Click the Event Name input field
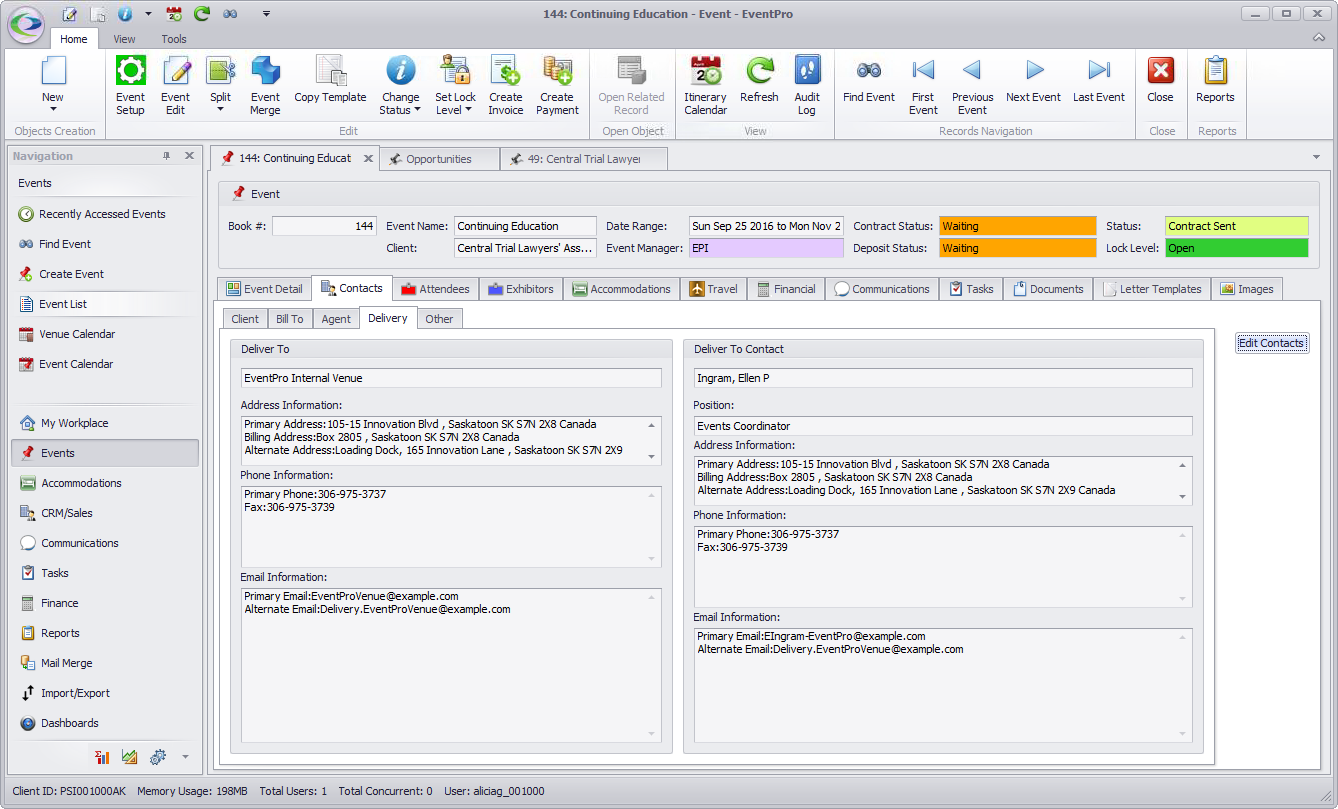 pyautogui.click(x=525, y=226)
